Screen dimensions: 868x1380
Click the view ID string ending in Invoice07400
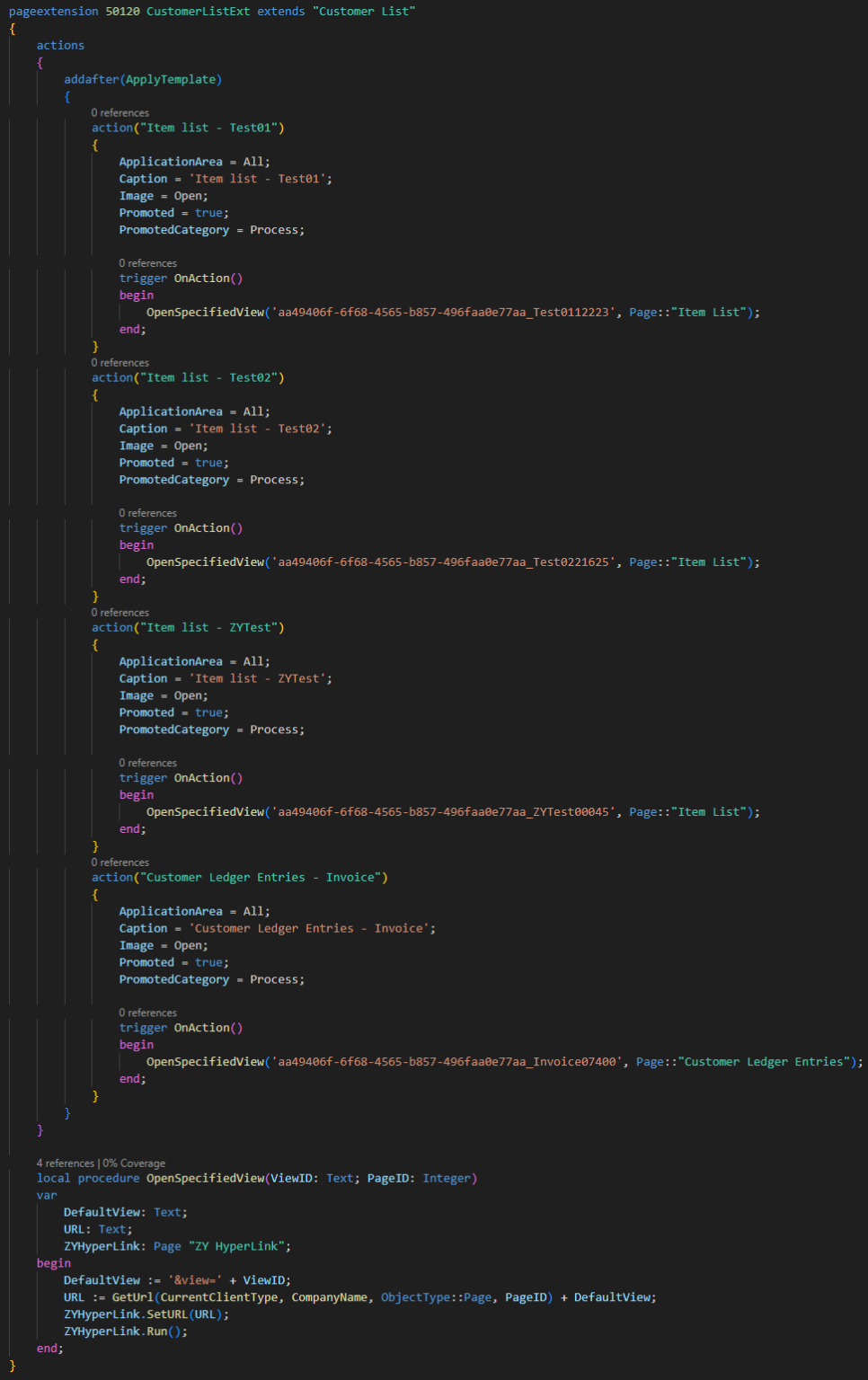447,1061
